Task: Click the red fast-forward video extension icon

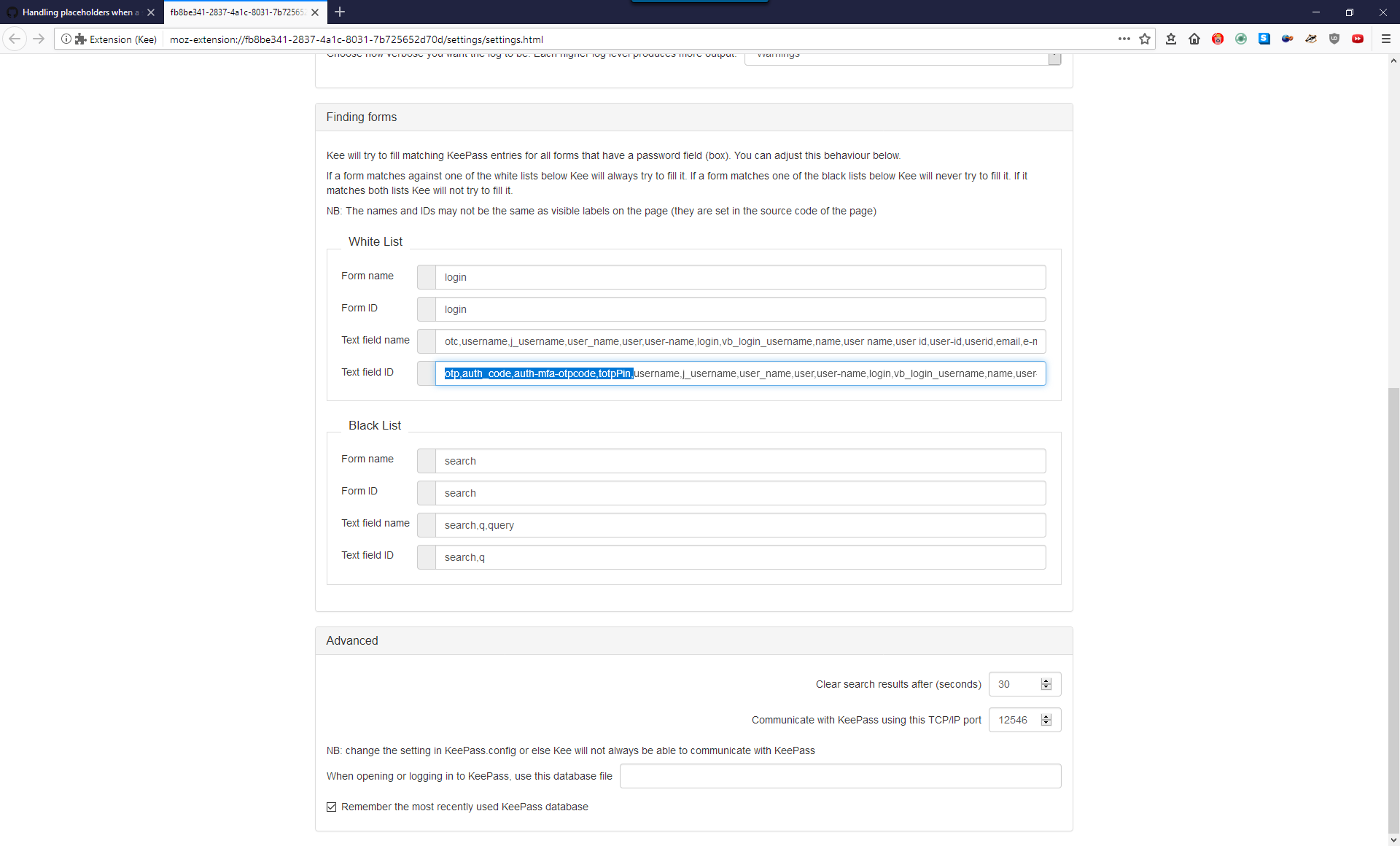Action: click(1358, 39)
